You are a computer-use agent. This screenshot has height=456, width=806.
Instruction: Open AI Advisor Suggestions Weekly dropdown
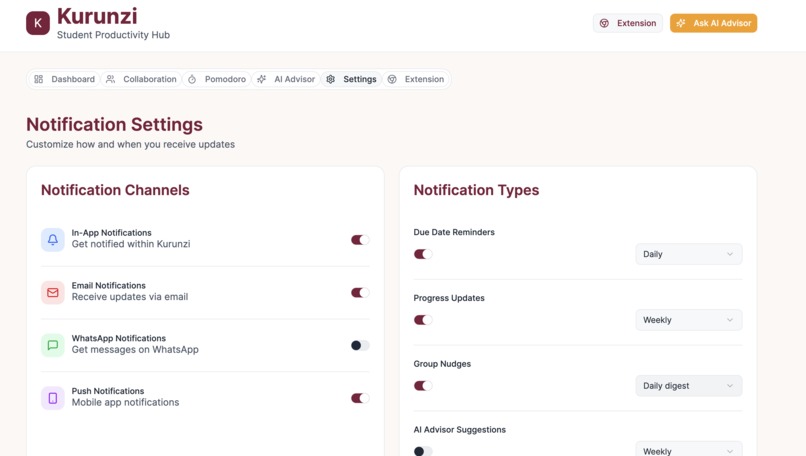tap(689, 449)
